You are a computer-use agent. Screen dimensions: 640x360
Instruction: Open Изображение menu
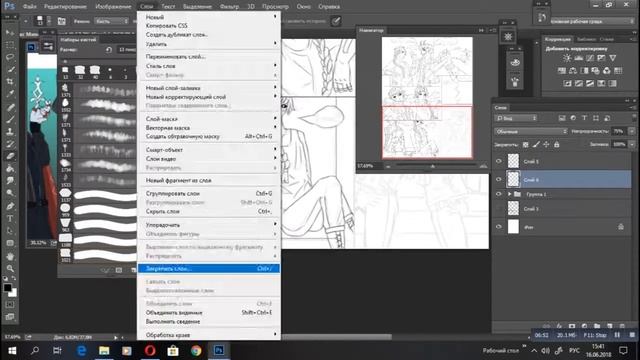pyautogui.click(x=113, y=7)
